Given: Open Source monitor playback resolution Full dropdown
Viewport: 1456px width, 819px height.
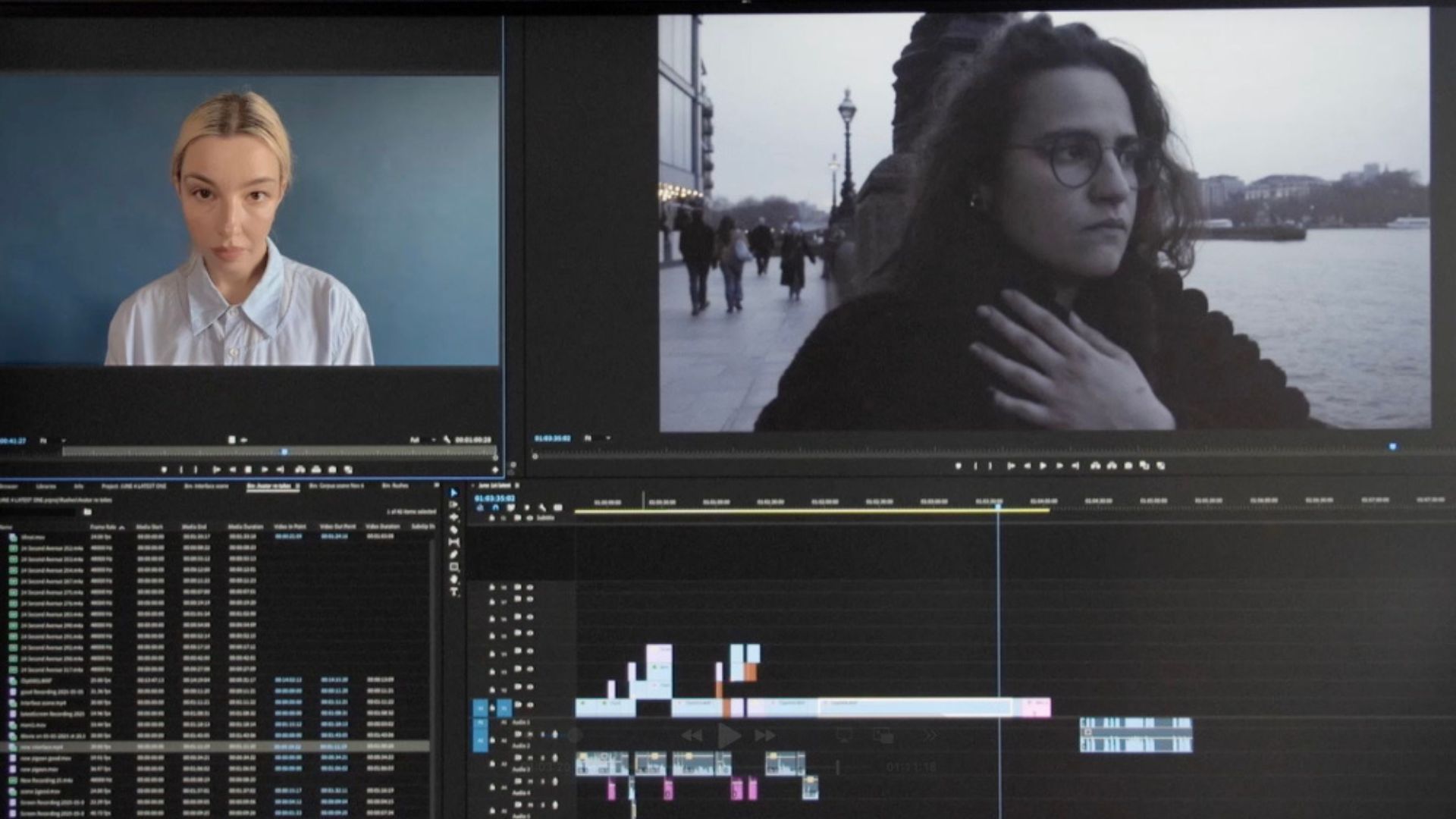Looking at the screenshot, I should tap(423, 440).
